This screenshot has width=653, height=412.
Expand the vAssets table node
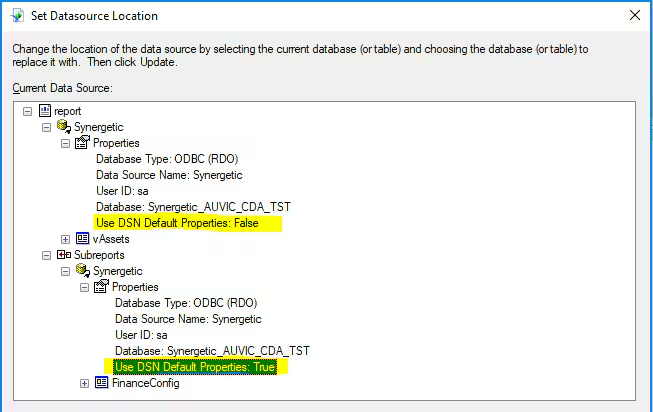click(x=65, y=240)
